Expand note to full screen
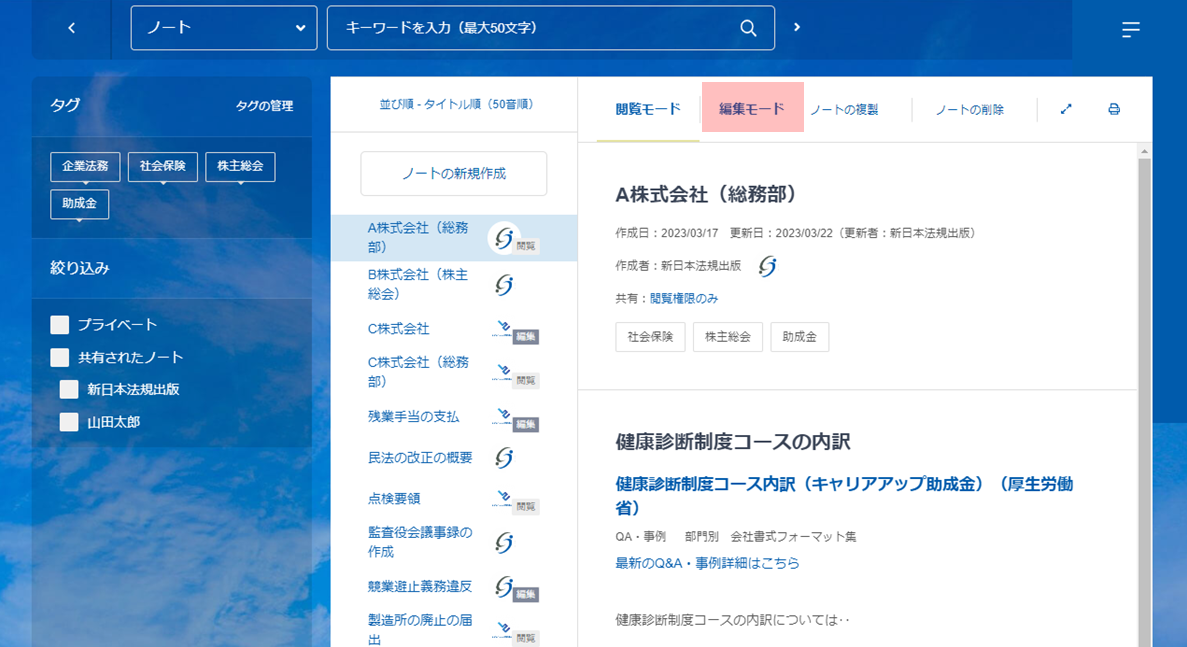 click(1066, 109)
